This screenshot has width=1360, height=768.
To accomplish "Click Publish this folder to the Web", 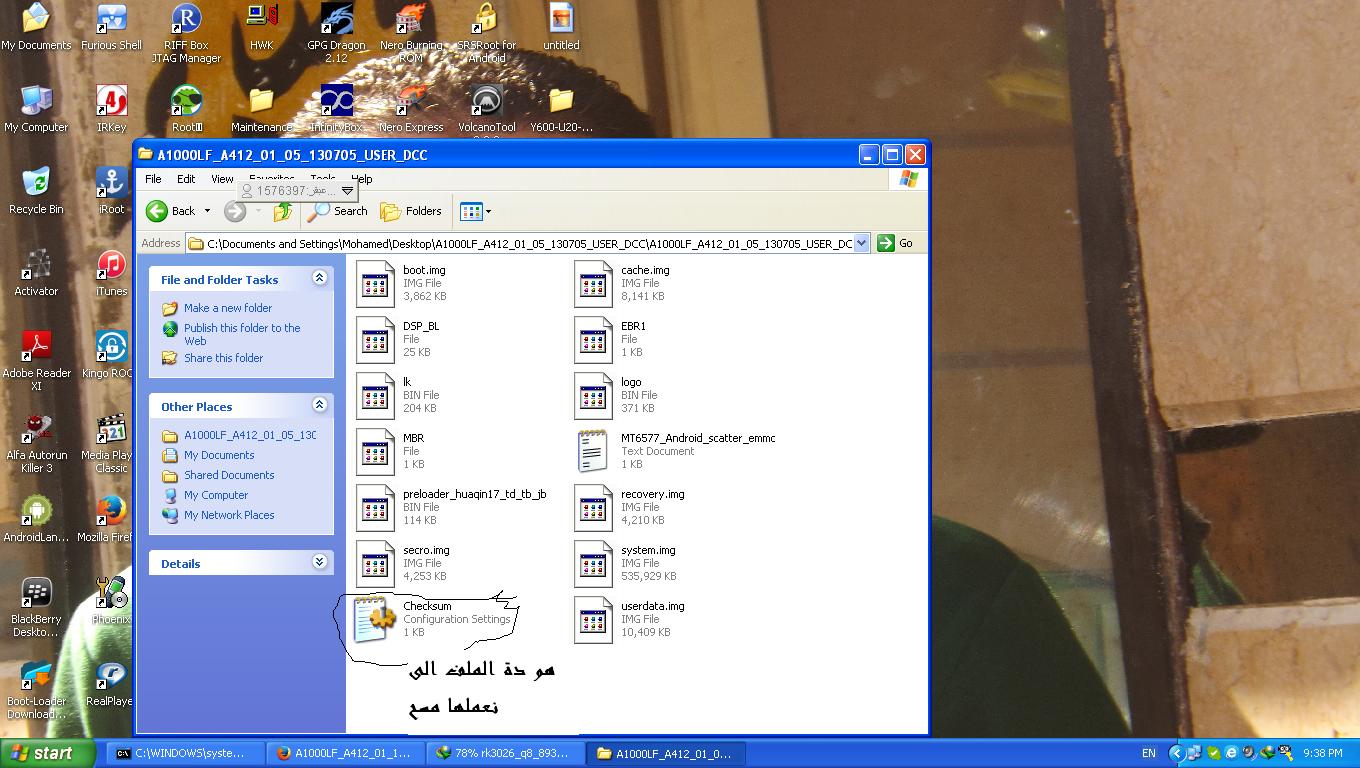I will [242, 334].
